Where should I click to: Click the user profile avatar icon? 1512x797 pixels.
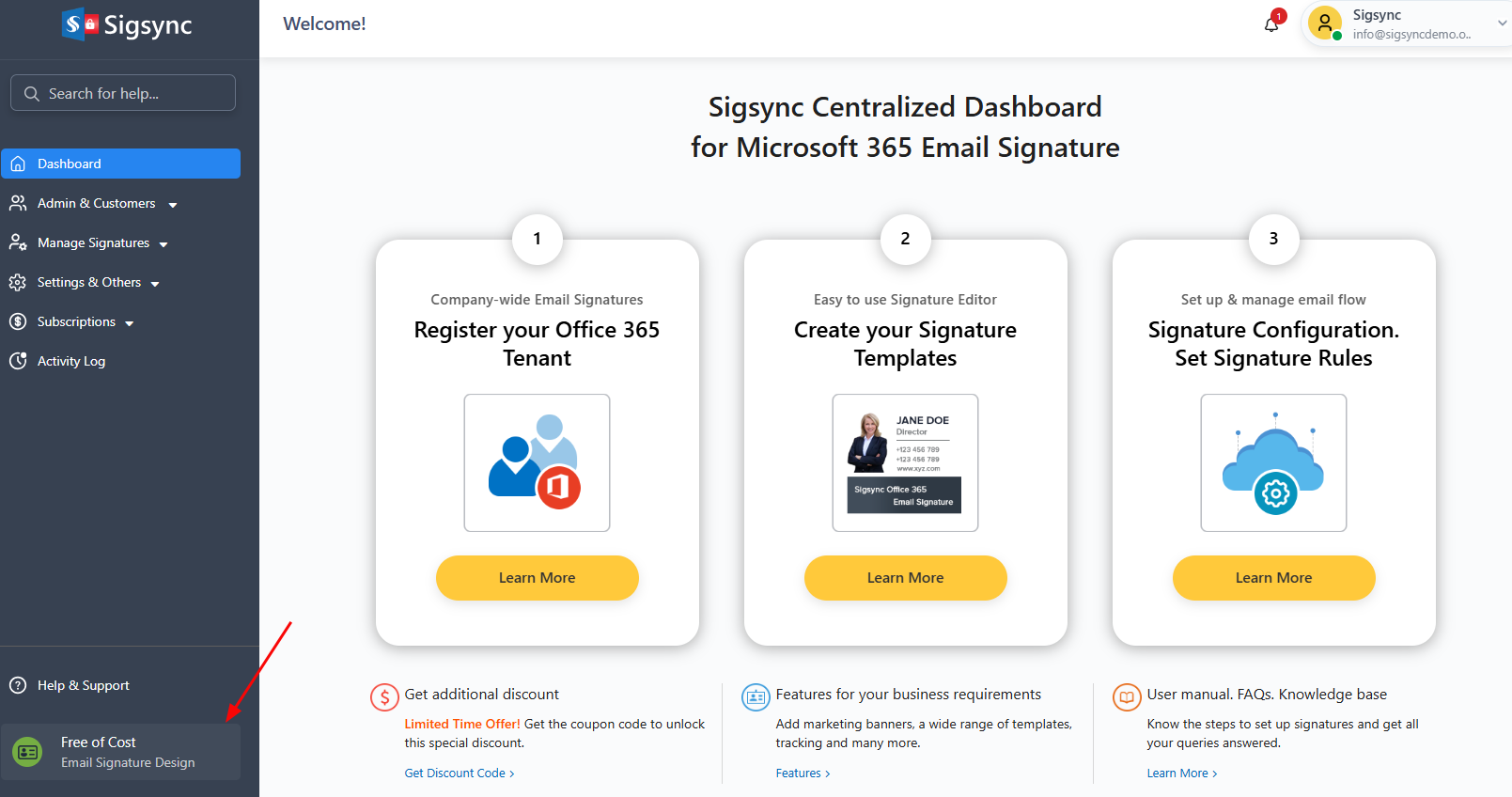pos(1325,23)
